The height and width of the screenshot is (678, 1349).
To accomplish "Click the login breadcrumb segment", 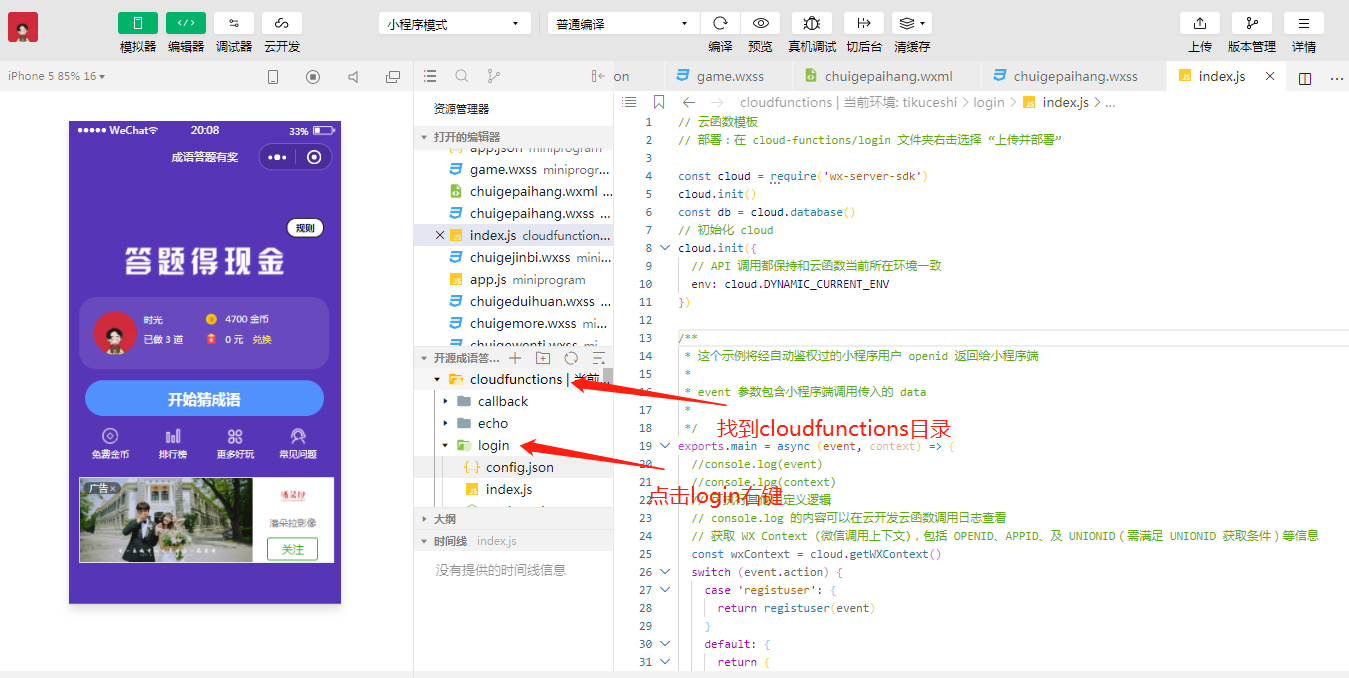I will [x=989, y=102].
